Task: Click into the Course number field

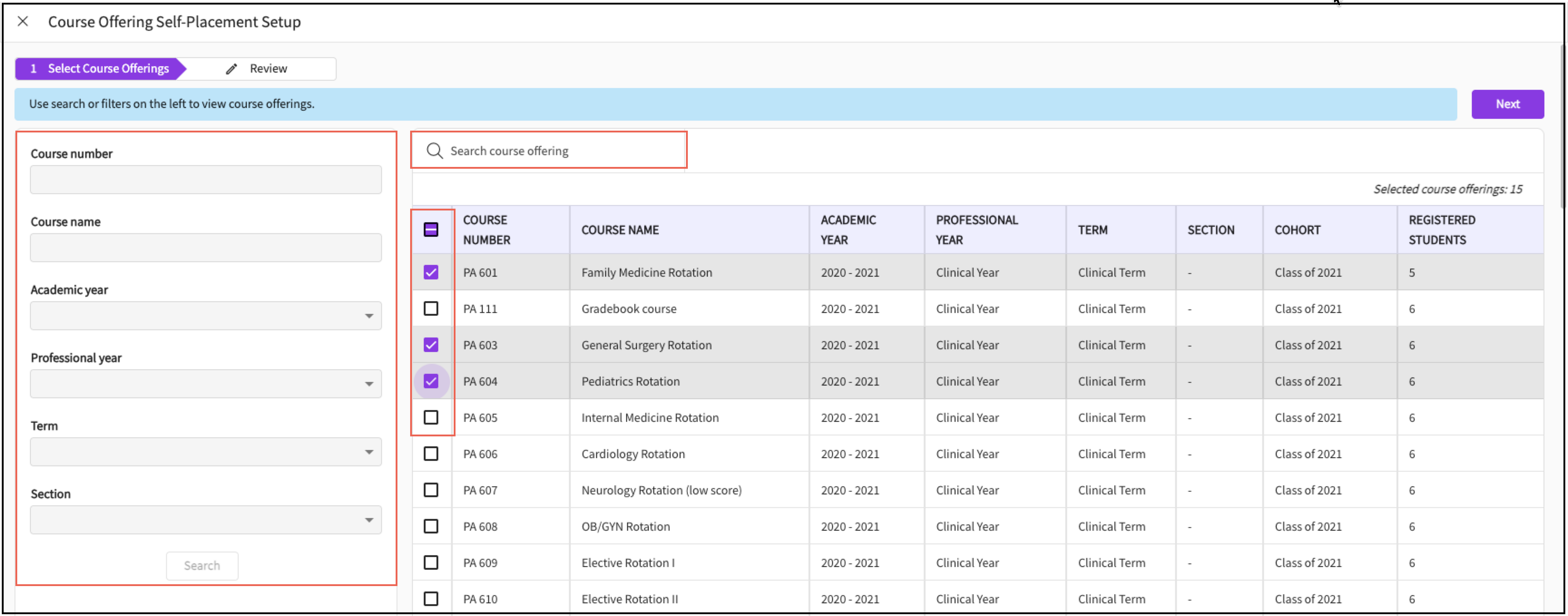Action: 206,180
